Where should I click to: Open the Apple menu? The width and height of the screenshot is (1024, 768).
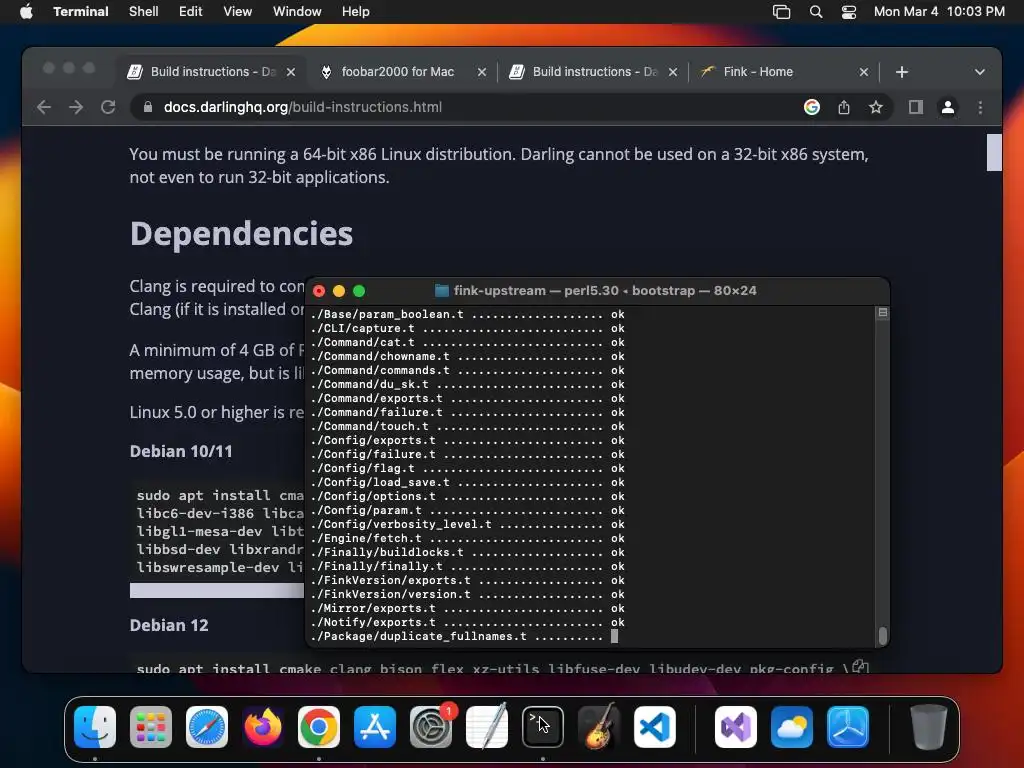click(x=26, y=12)
